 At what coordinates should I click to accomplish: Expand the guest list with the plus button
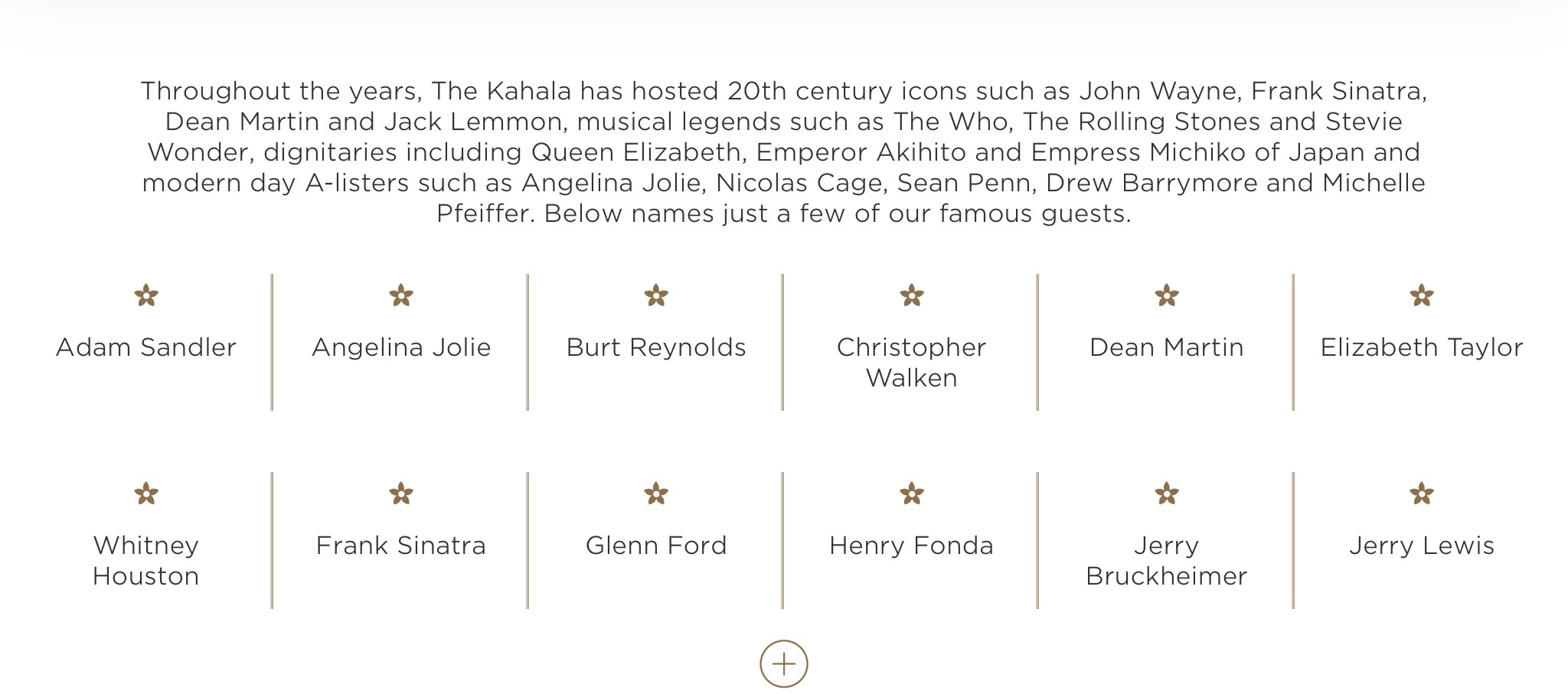(783, 663)
